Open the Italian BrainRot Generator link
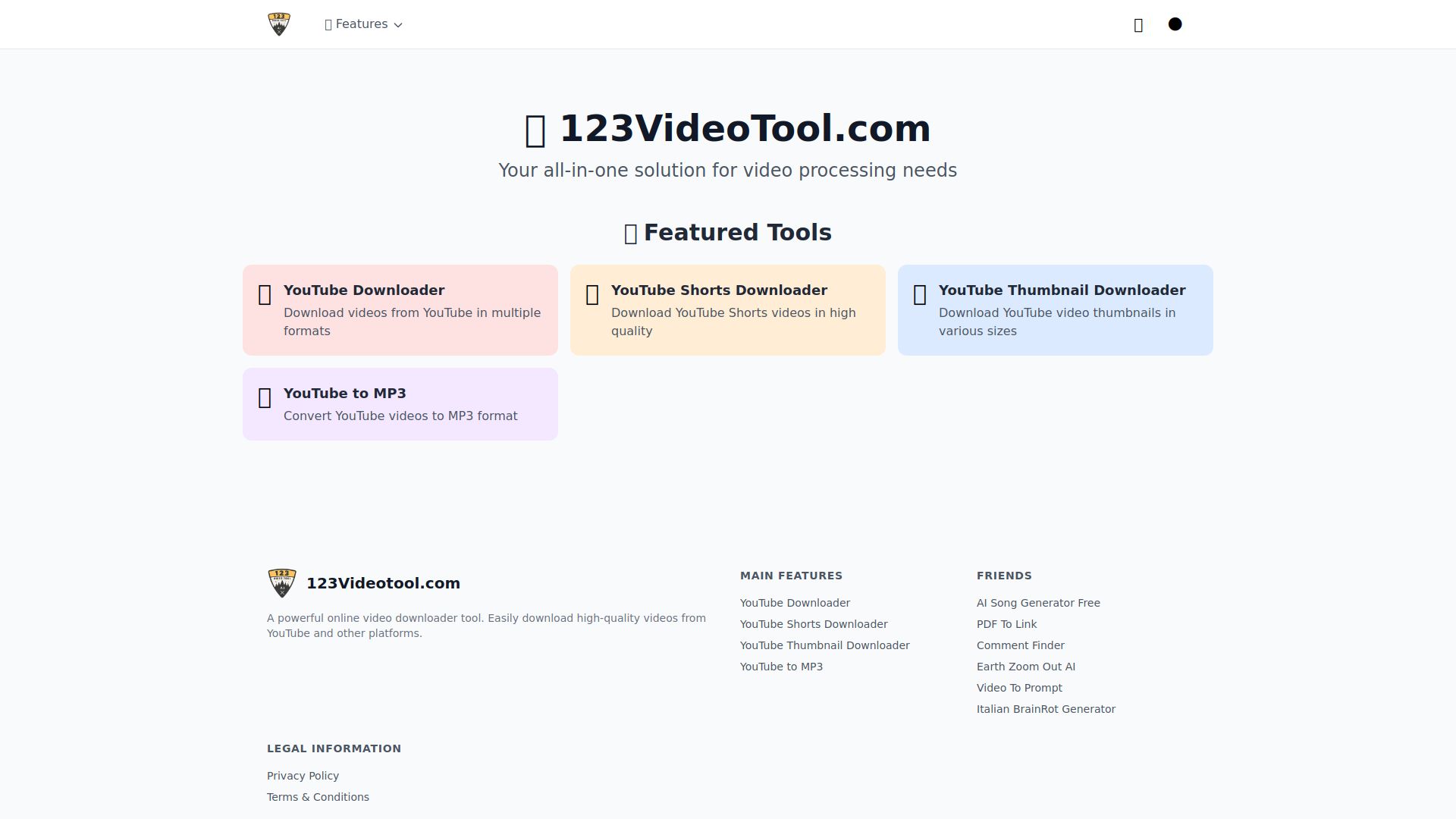This screenshot has width=1456, height=819. pos(1046,709)
